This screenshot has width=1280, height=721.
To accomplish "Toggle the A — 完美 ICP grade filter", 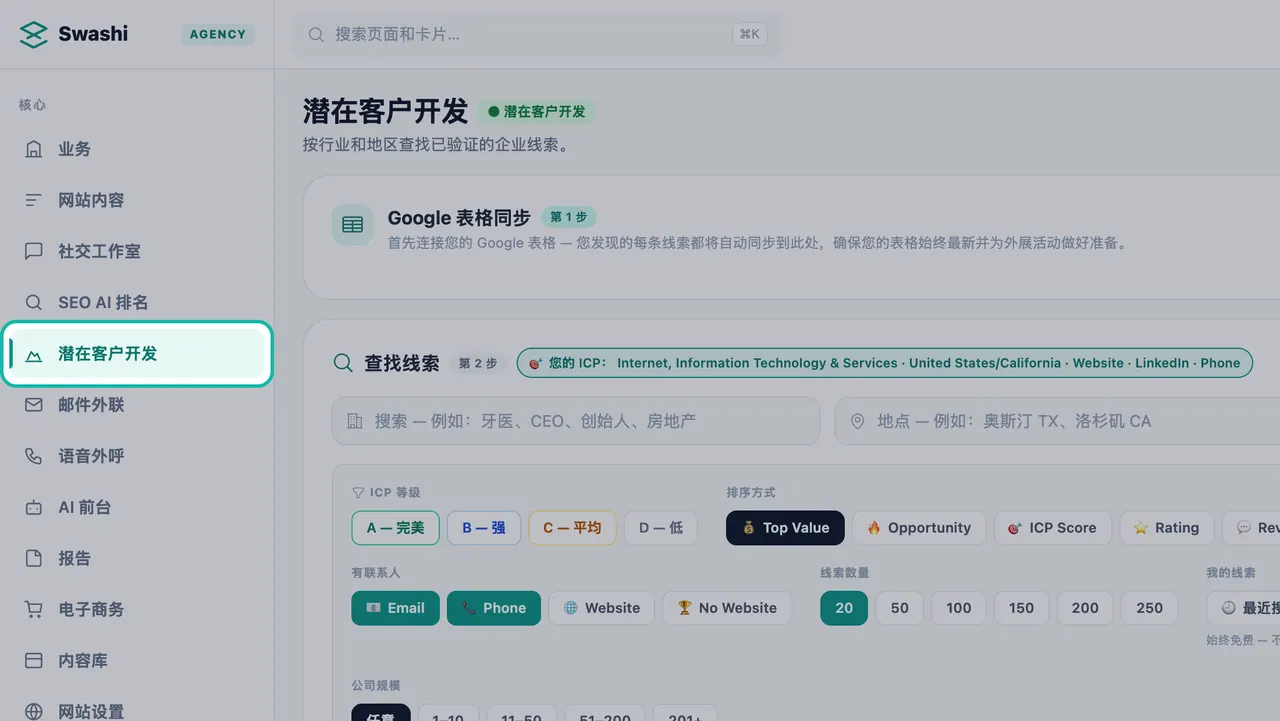I will [x=395, y=528].
